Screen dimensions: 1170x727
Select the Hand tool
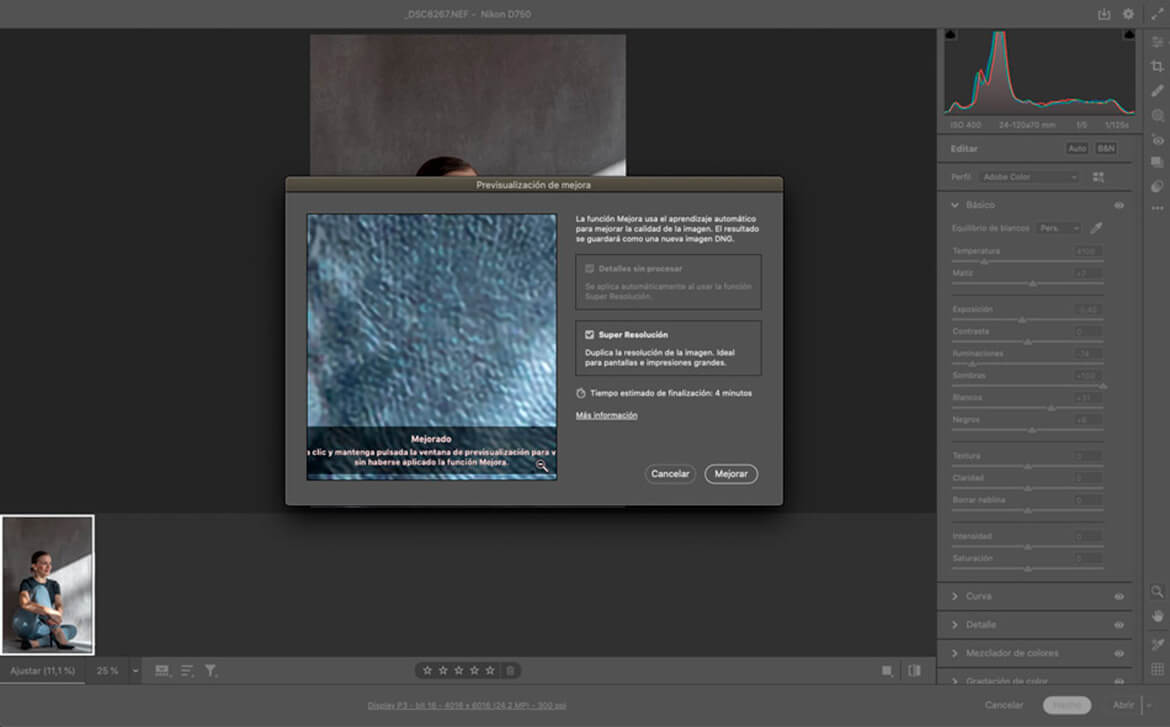pyautogui.click(x=1157, y=616)
